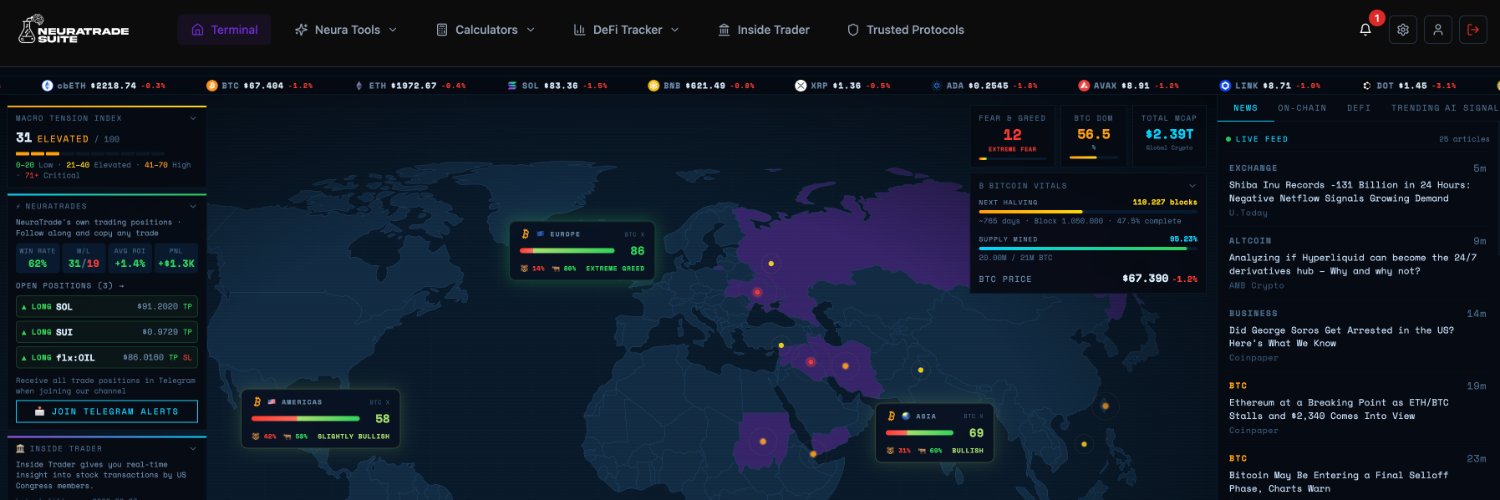
Task: Click the Bitcoin icon on Europe card
Action: [x=524, y=234]
